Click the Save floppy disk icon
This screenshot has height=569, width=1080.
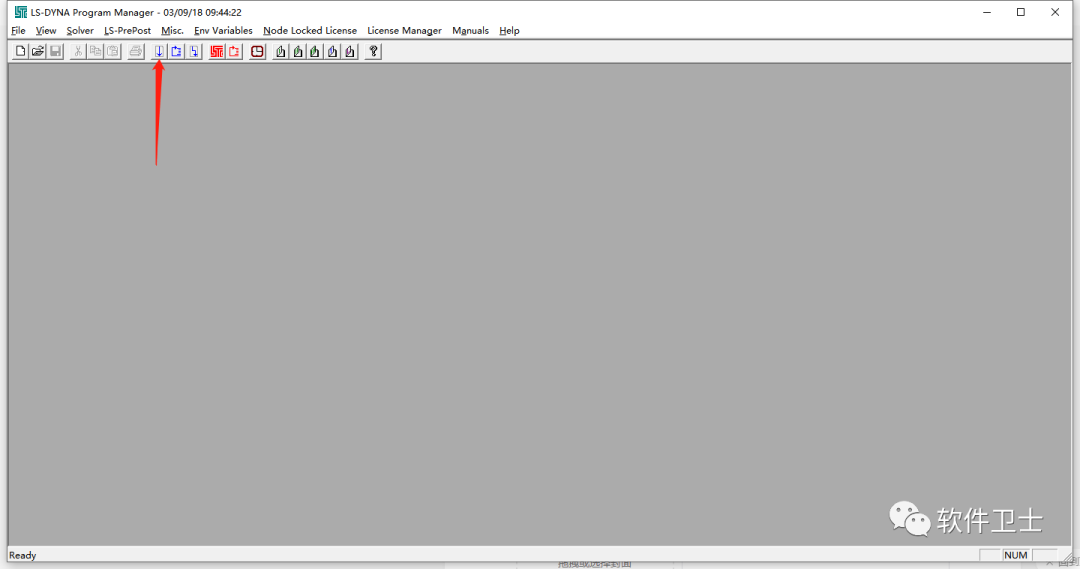pos(55,51)
